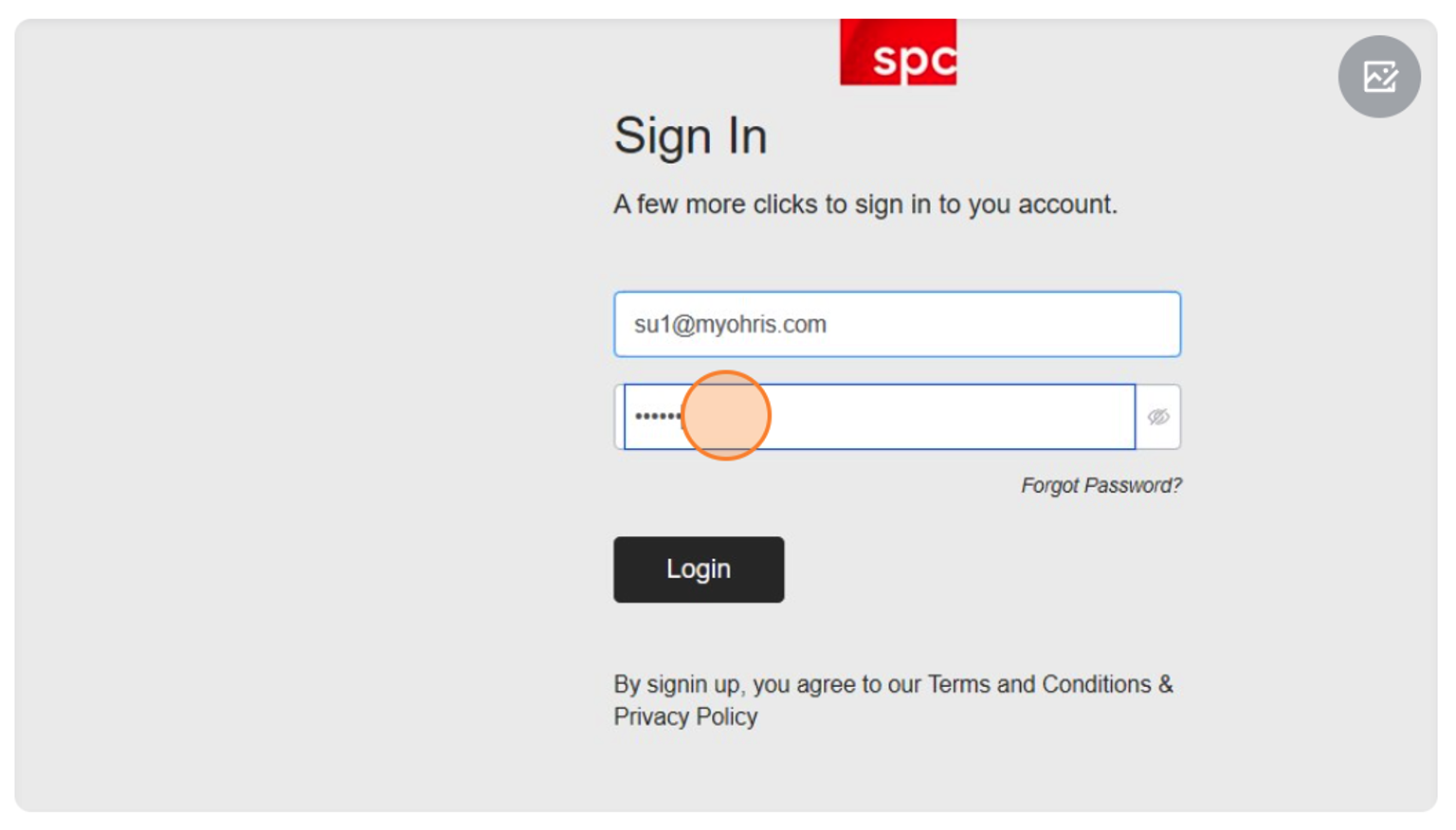This screenshot has width=1456, height=830.
Task: Open the Terms and Conditions text
Action: point(1039,684)
